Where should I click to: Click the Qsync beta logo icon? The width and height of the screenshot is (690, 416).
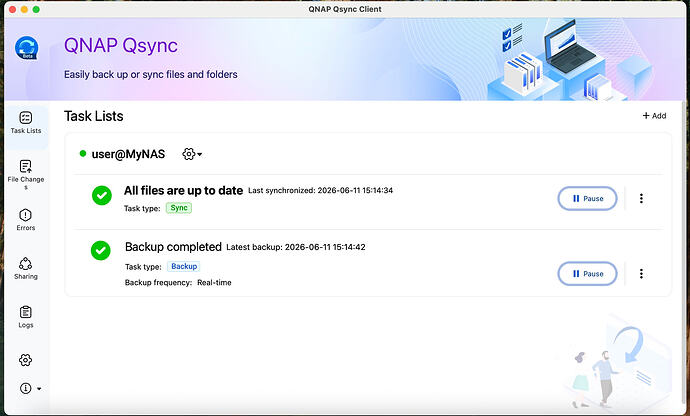tap(26, 48)
